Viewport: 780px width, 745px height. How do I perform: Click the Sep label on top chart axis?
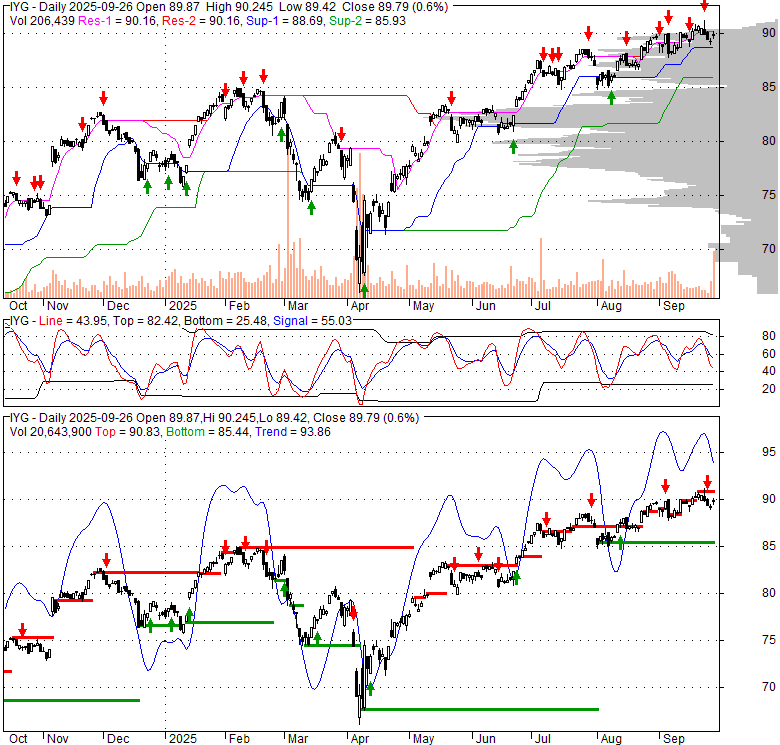pyautogui.click(x=674, y=306)
